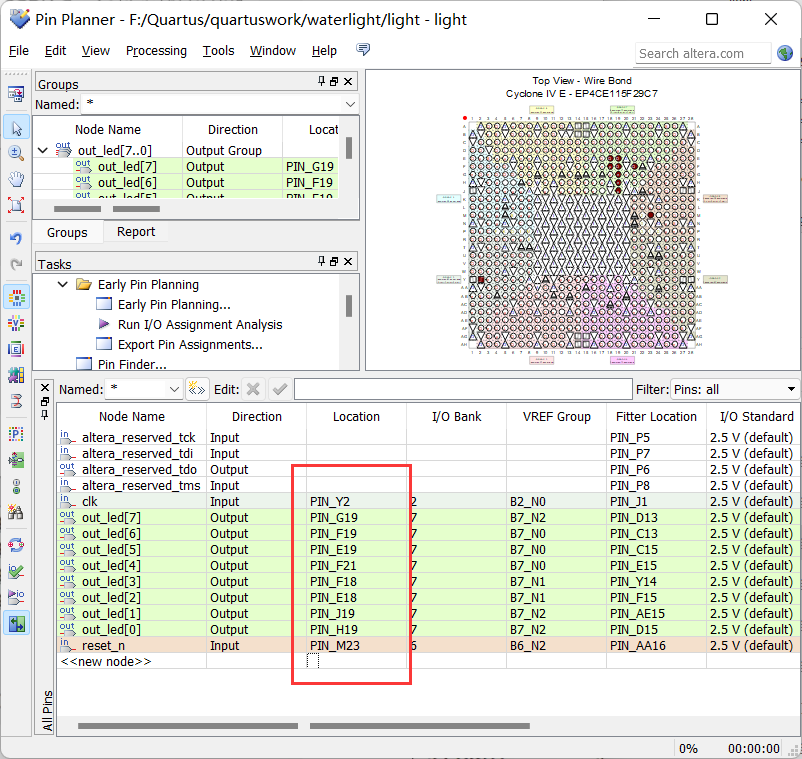This screenshot has width=802, height=759.
Task: Close the Tasks panel
Action: [348, 262]
